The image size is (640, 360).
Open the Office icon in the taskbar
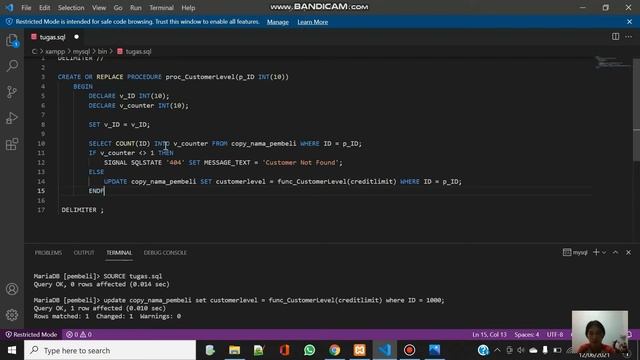click(x=284, y=350)
